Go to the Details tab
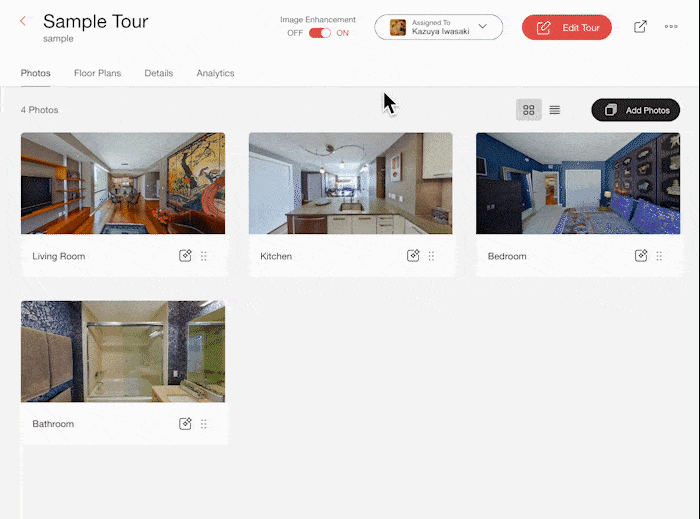The height and width of the screenshot is (519, 700). pyautogui.click(x=158, y=73)
